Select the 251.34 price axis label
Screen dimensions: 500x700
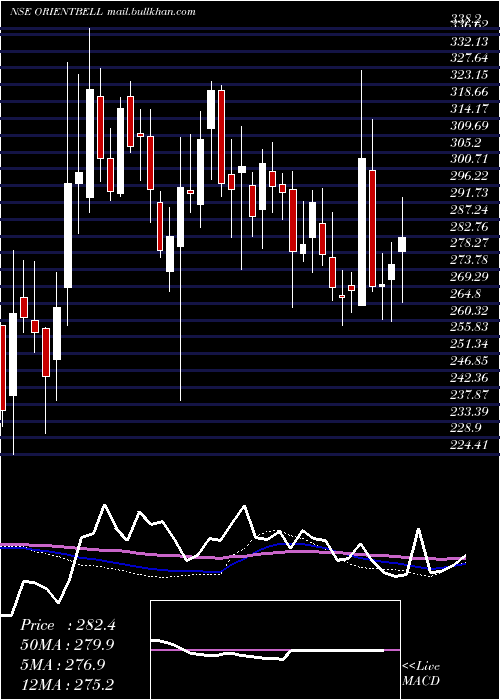pyautogui.click(x=468, y=344)
